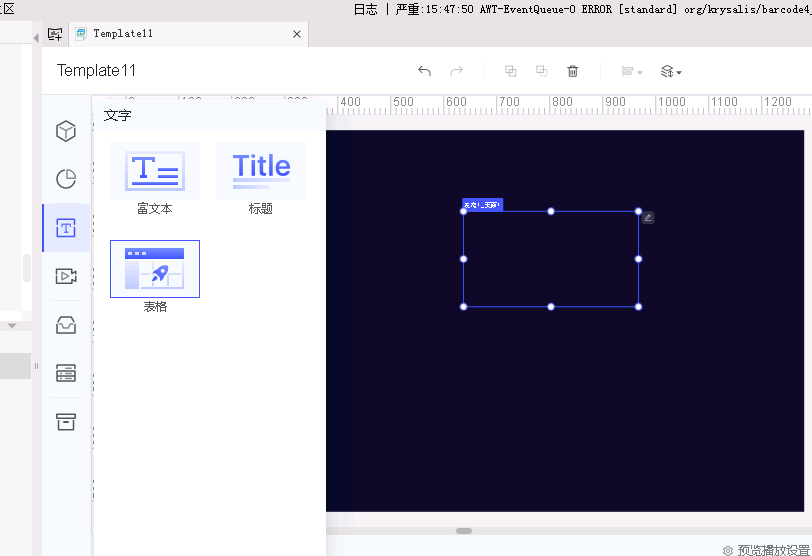Click the severe error log message
This screenshot has width=812, height=556.
603,9
